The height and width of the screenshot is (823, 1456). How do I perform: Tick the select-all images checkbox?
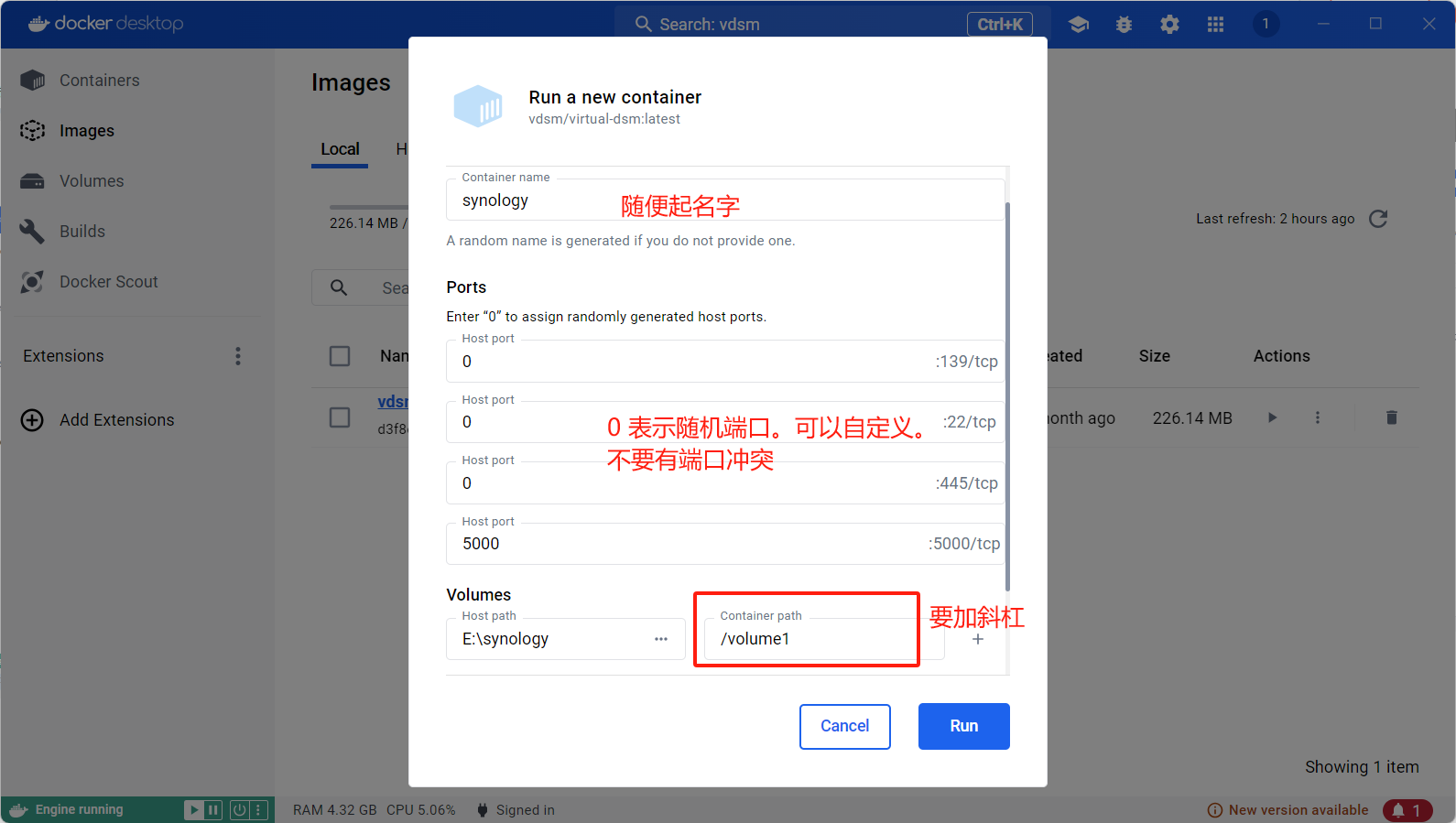coord(340,356)
